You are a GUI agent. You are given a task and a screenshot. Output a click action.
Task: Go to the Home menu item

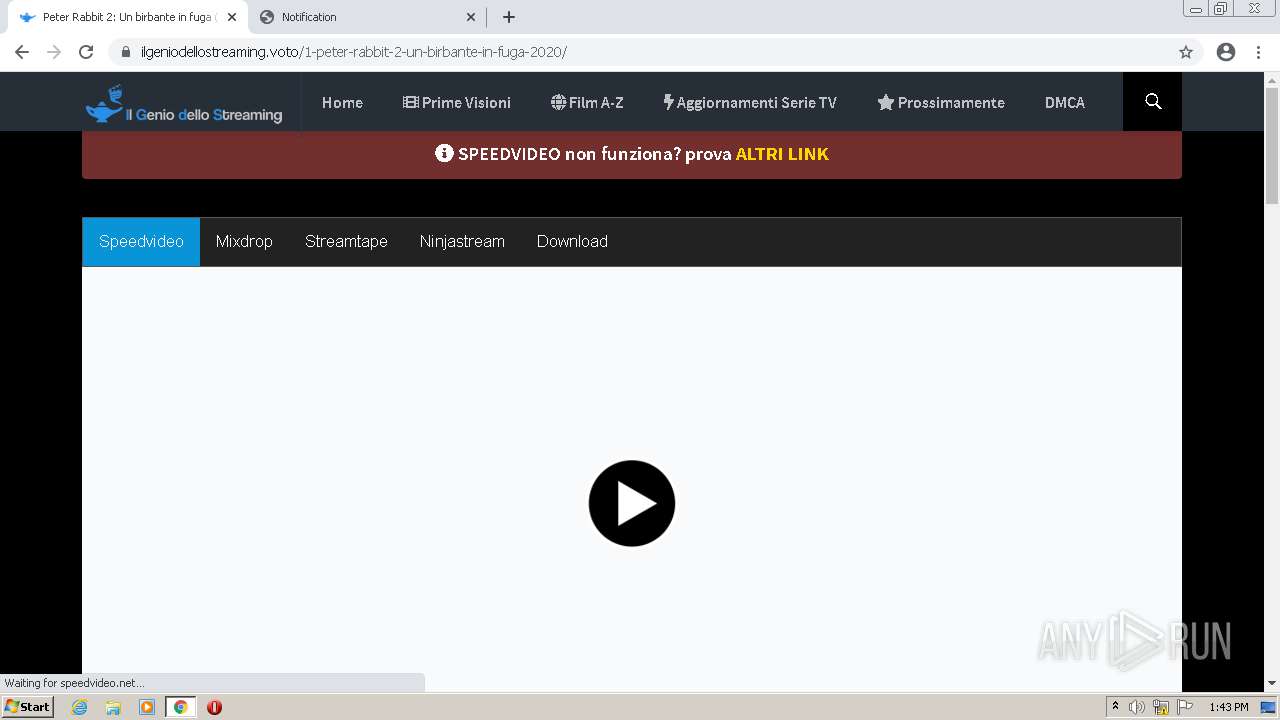pos(342,102)
